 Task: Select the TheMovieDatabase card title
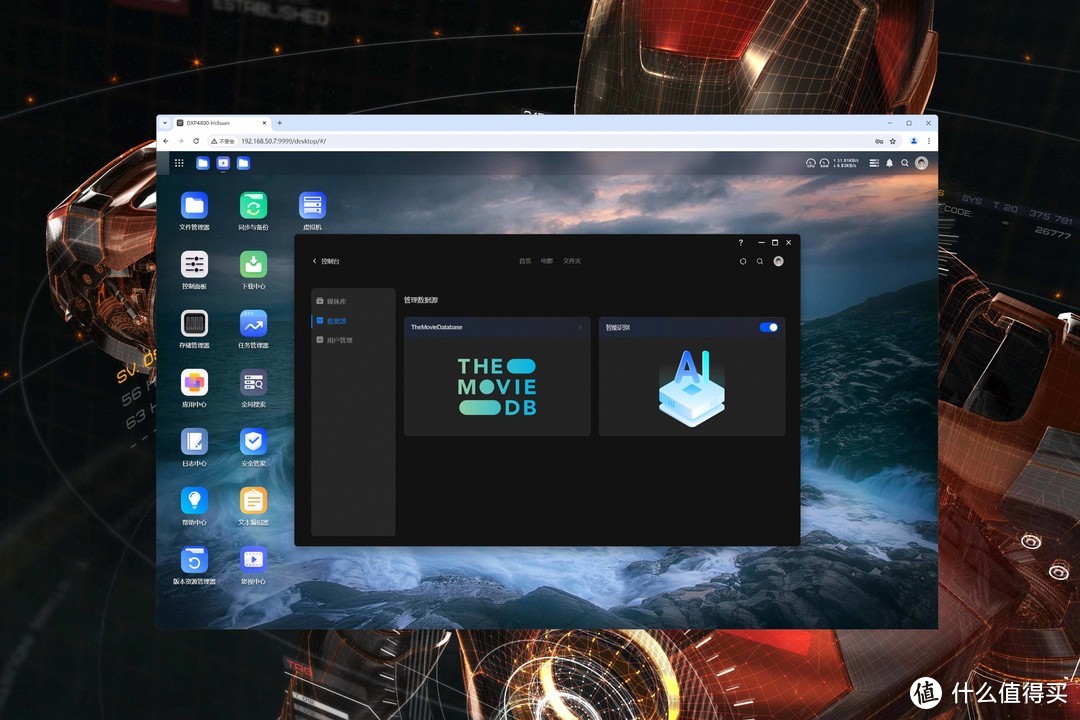pos(437,327)
